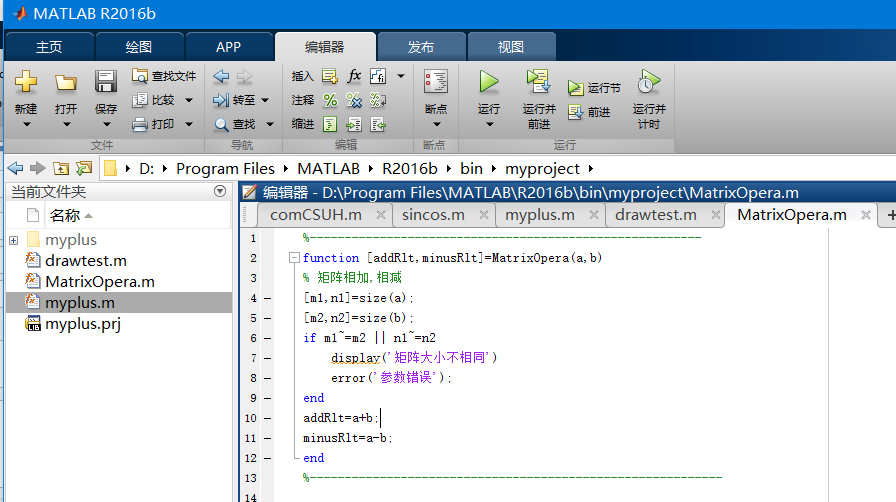Open the Breakpoints (断点) dropdown arrow
896x502 pixels.
(x=437, y=124)
